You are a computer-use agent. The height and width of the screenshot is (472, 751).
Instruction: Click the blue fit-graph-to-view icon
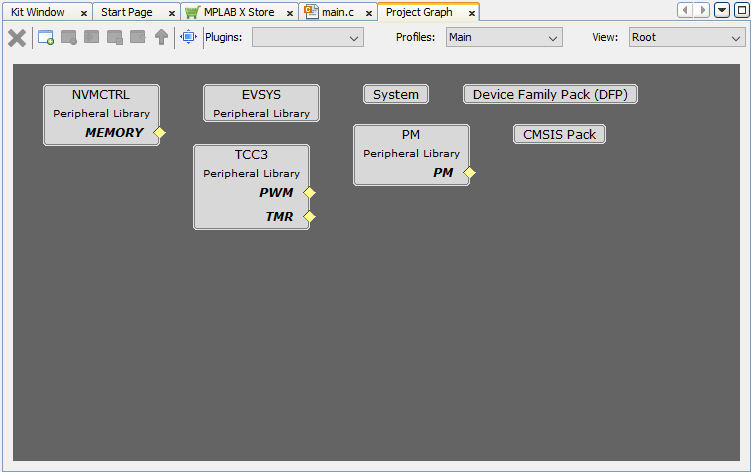tap(188, 37)
